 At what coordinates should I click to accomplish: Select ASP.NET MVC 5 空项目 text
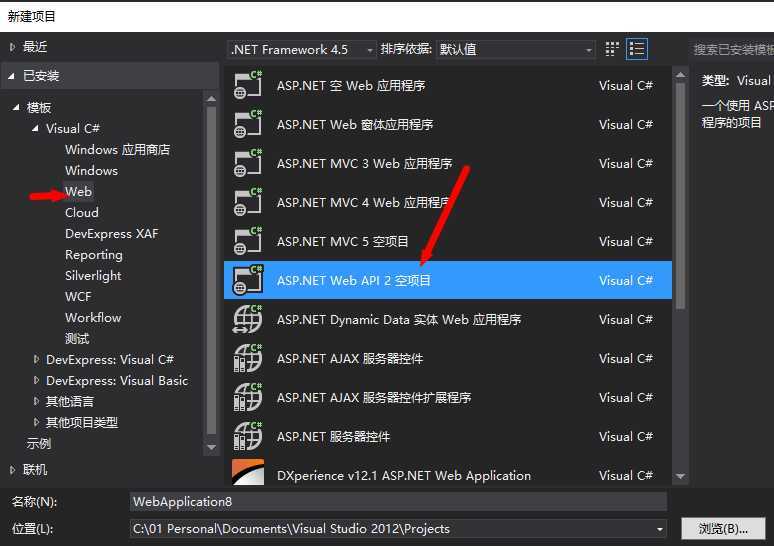(x=343, y=241)
